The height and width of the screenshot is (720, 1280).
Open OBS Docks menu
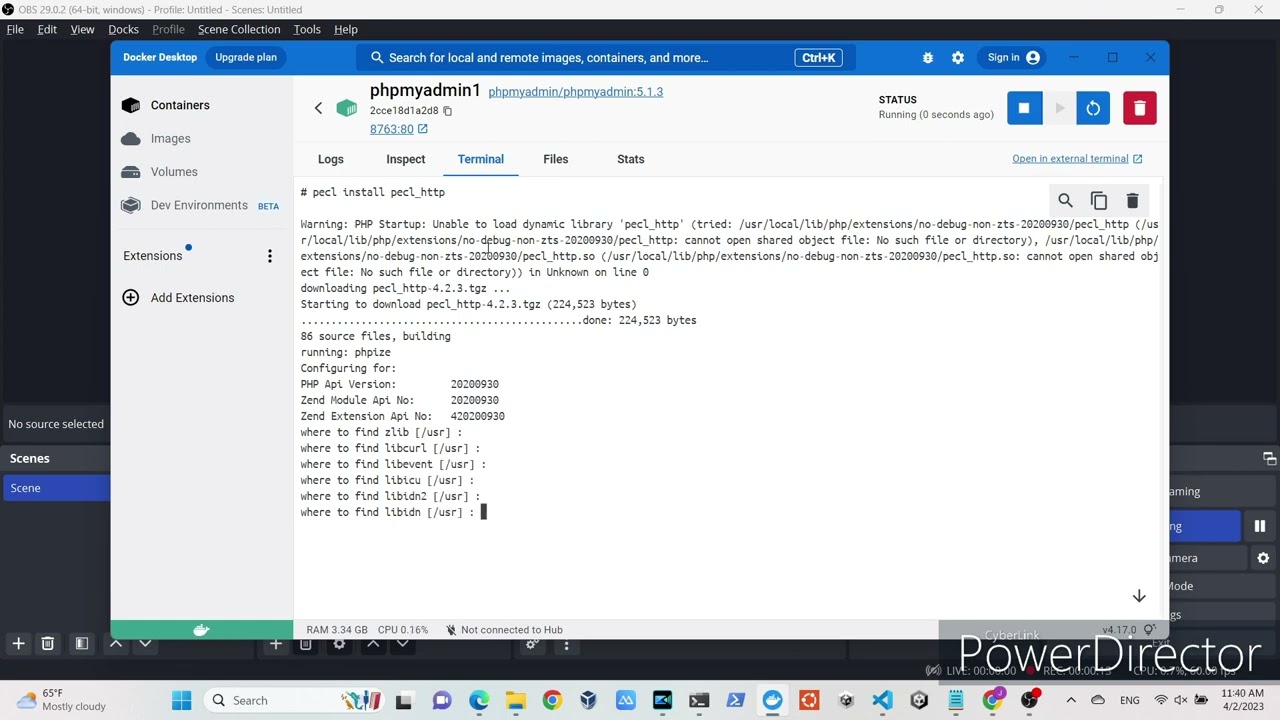[x=123, y=30]
